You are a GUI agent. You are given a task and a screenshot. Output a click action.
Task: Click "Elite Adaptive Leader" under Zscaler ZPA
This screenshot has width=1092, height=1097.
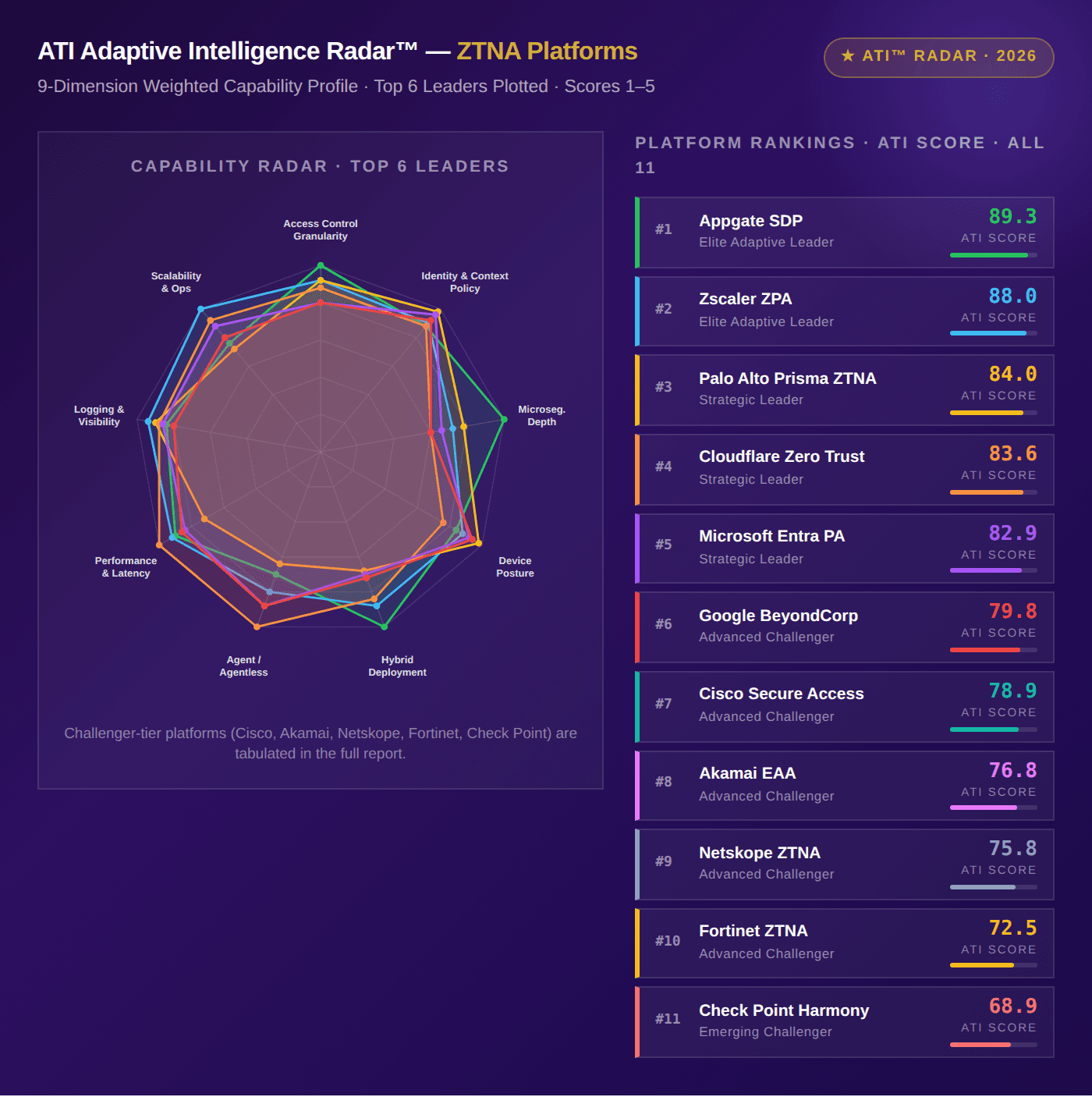click(x=766, y=321)
